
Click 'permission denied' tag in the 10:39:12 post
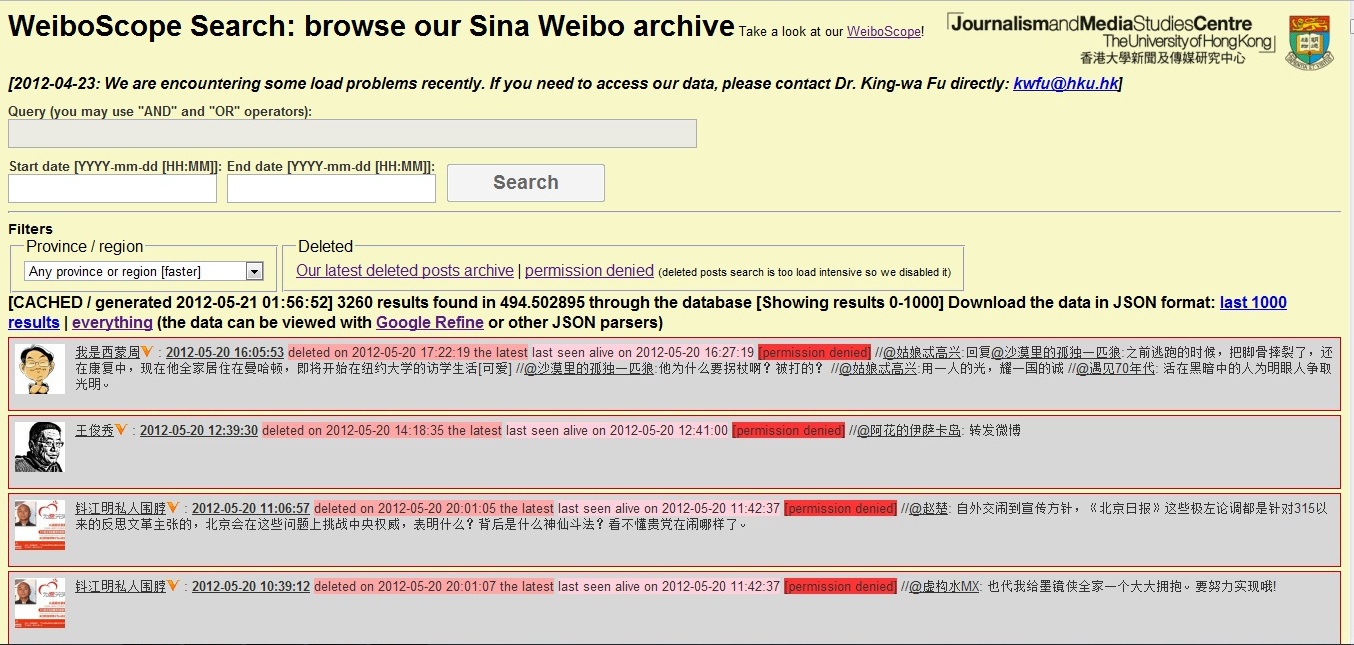coord(840,586)
